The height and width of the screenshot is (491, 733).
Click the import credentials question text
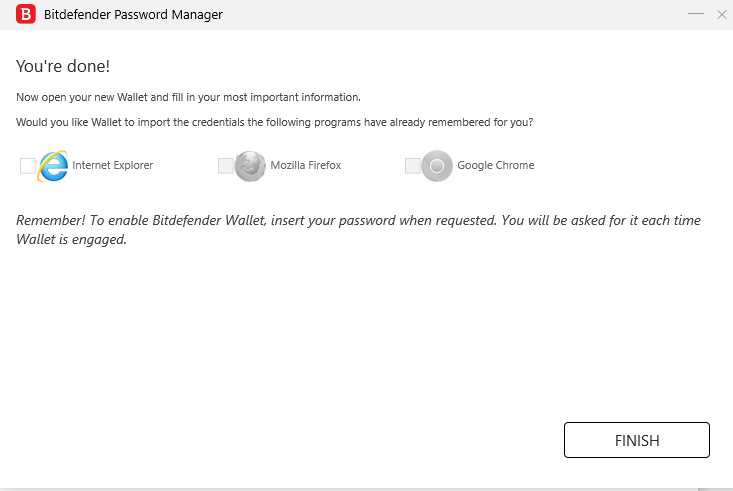(x=274, y=122)
